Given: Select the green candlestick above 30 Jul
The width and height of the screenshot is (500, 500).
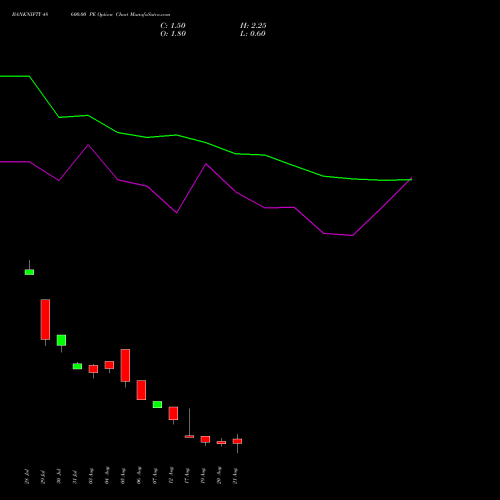Looking at the screenshot, I should point(61,340).
